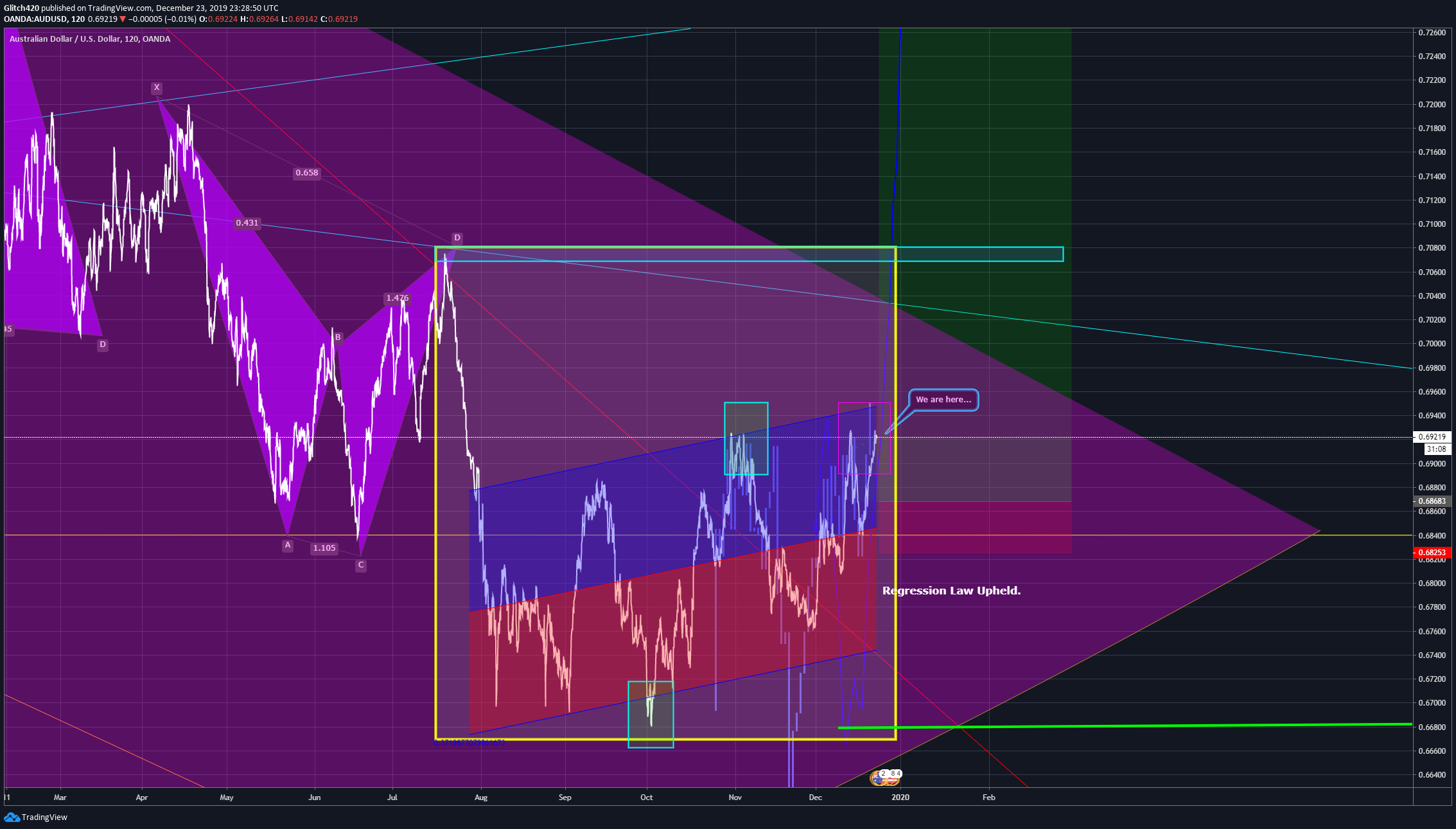The height and width of the screenshot is (829, 1456).
Task: Click the OANDA:AUDUSD symbol text
Action: coord(35,19)
